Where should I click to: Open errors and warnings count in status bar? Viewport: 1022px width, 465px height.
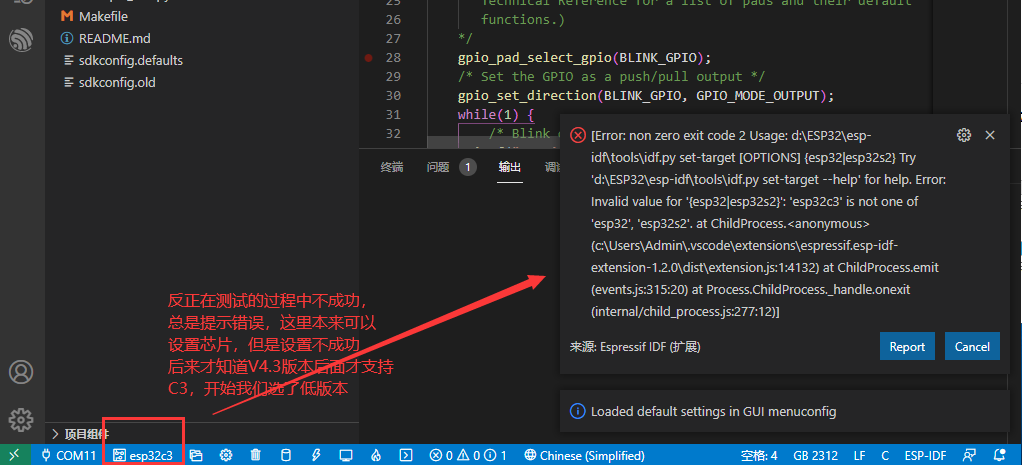point(467,455)
